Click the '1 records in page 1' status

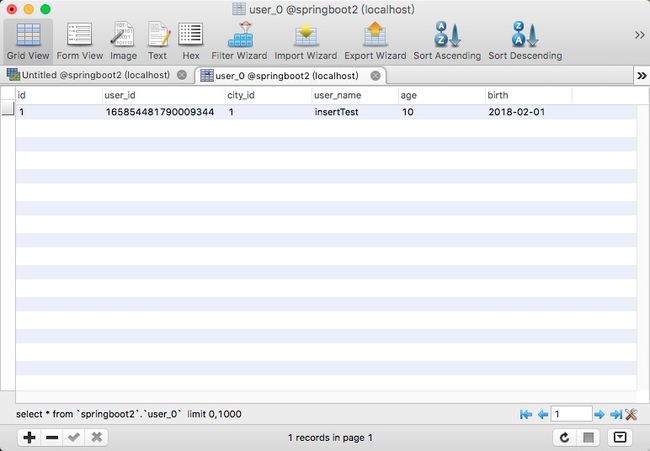click(330, 438)
